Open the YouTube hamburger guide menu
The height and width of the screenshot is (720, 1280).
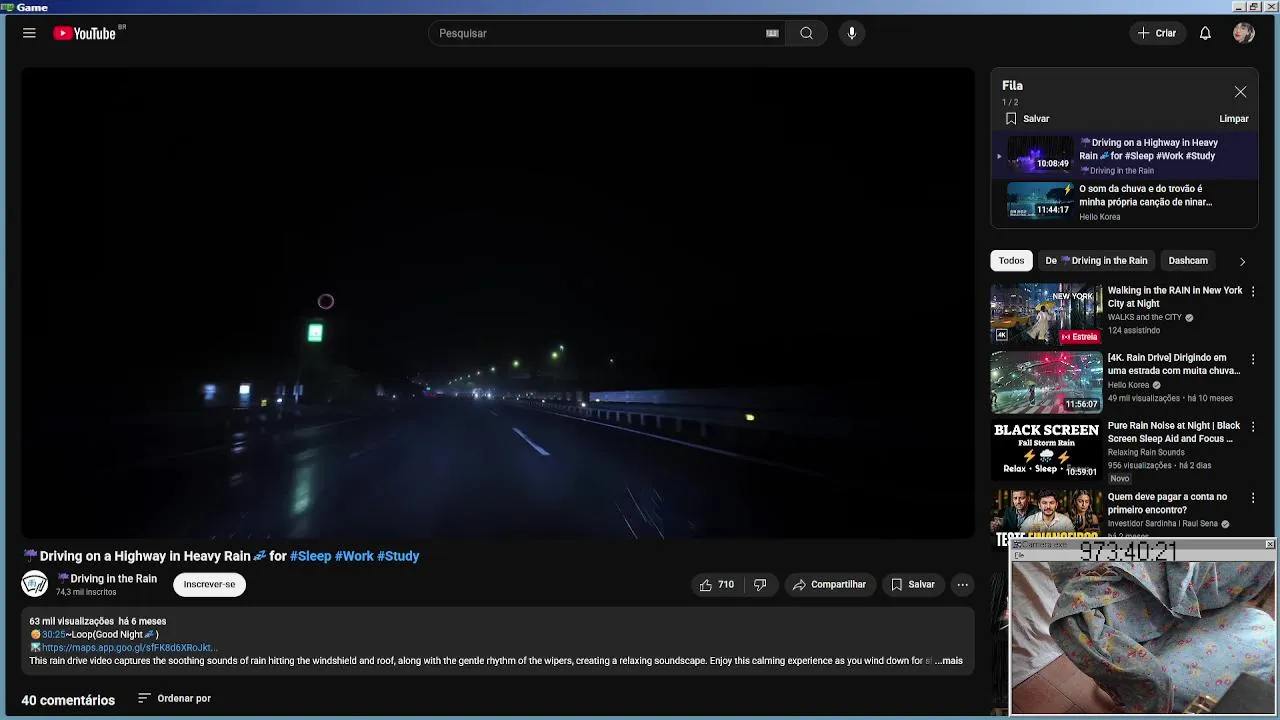click(x=29, y=33)
